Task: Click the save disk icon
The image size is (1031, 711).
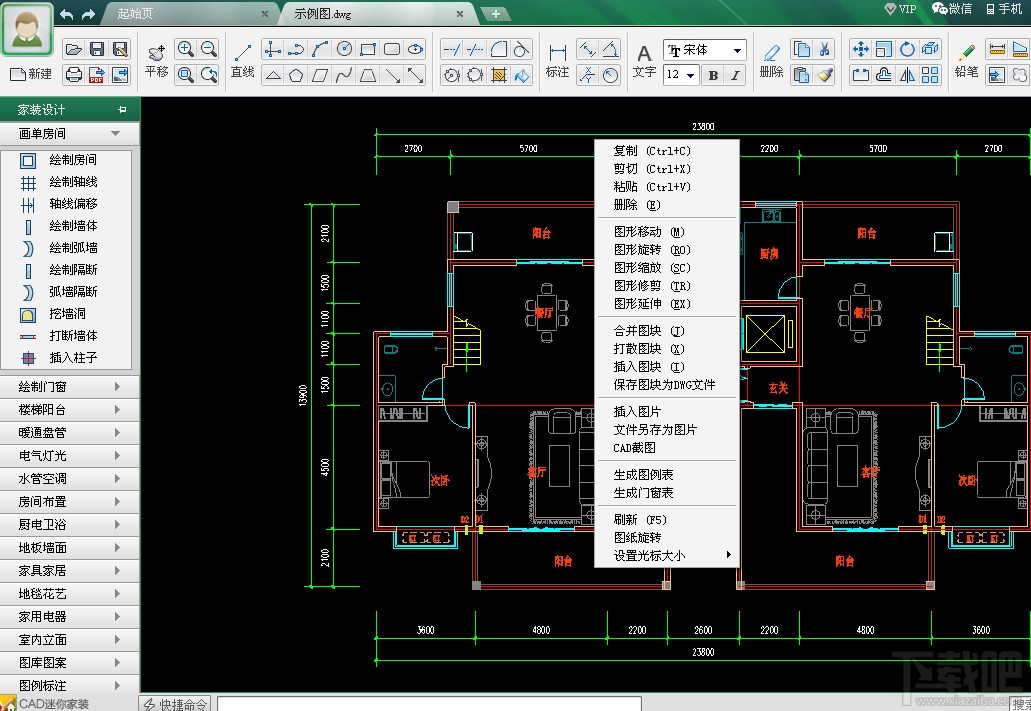Action: click(97, 49)
